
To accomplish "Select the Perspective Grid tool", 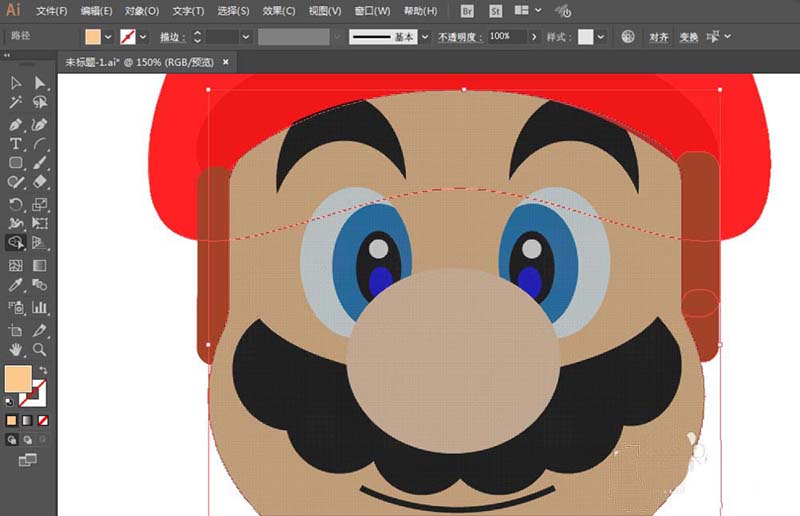I will [39, 242].
